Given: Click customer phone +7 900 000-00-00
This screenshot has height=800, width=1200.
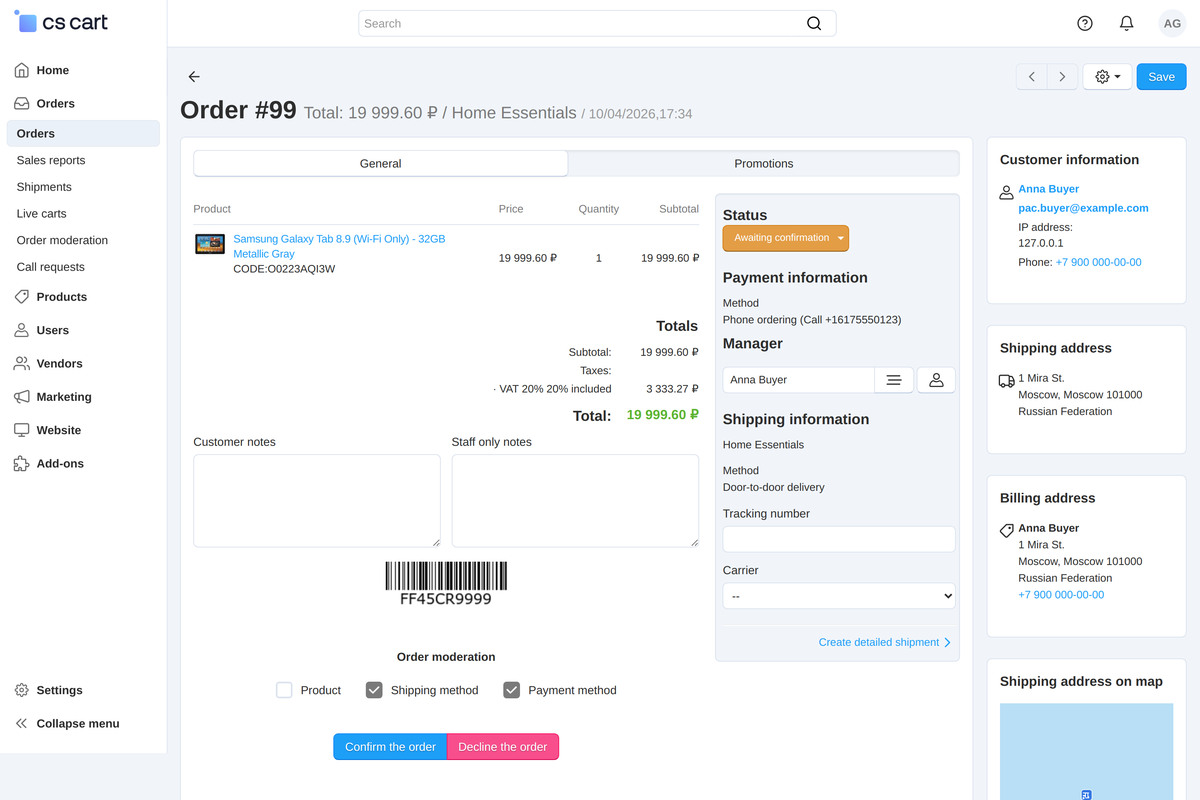Looking at the screenshot, I should [x=1098, y=262].
